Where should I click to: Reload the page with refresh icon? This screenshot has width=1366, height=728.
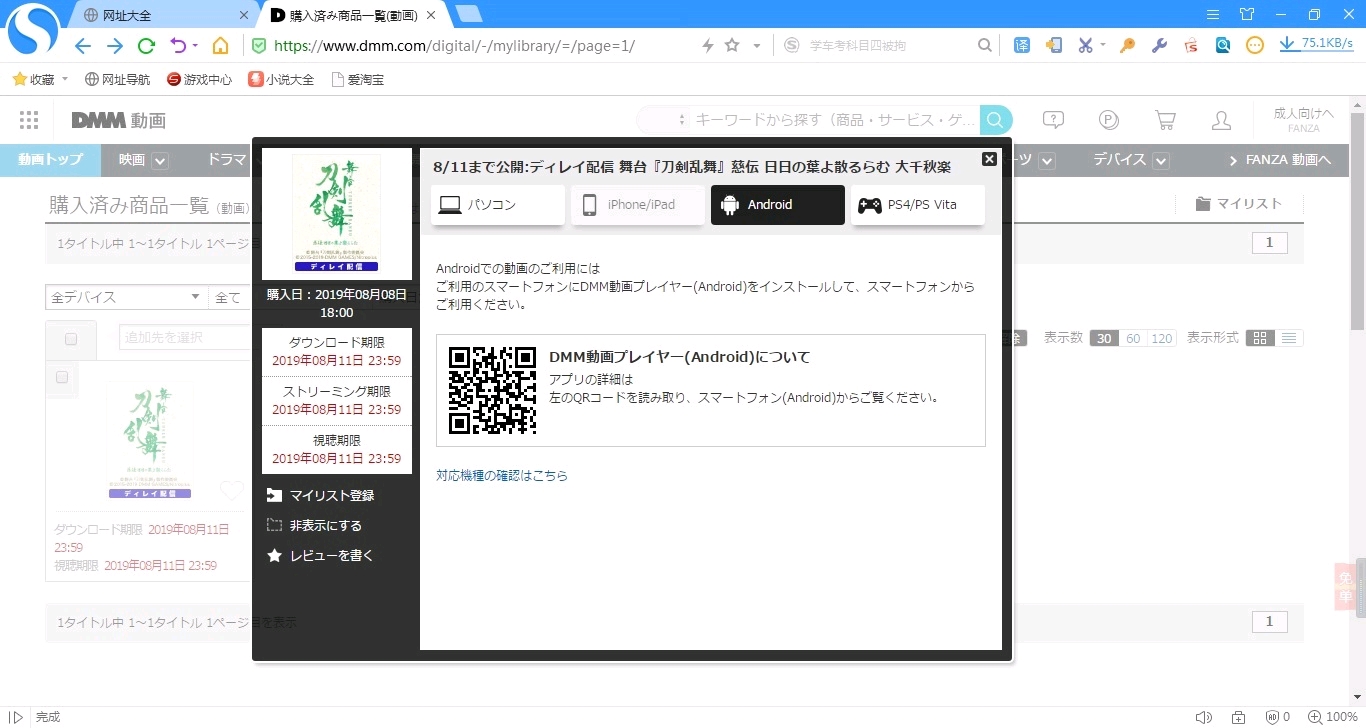click(x=146, y=46)
